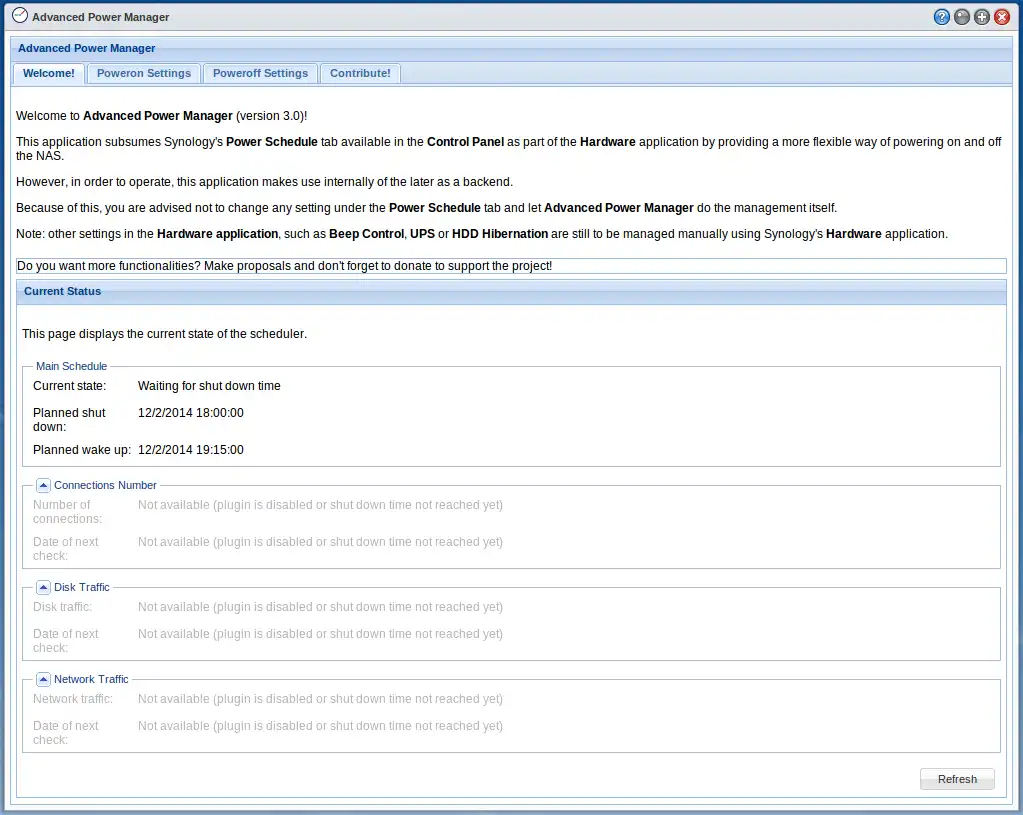The height and width of the screenshot is (815, 1023).
Task: Collapse the Disk Traffic section
Action: tap(43, 587)
